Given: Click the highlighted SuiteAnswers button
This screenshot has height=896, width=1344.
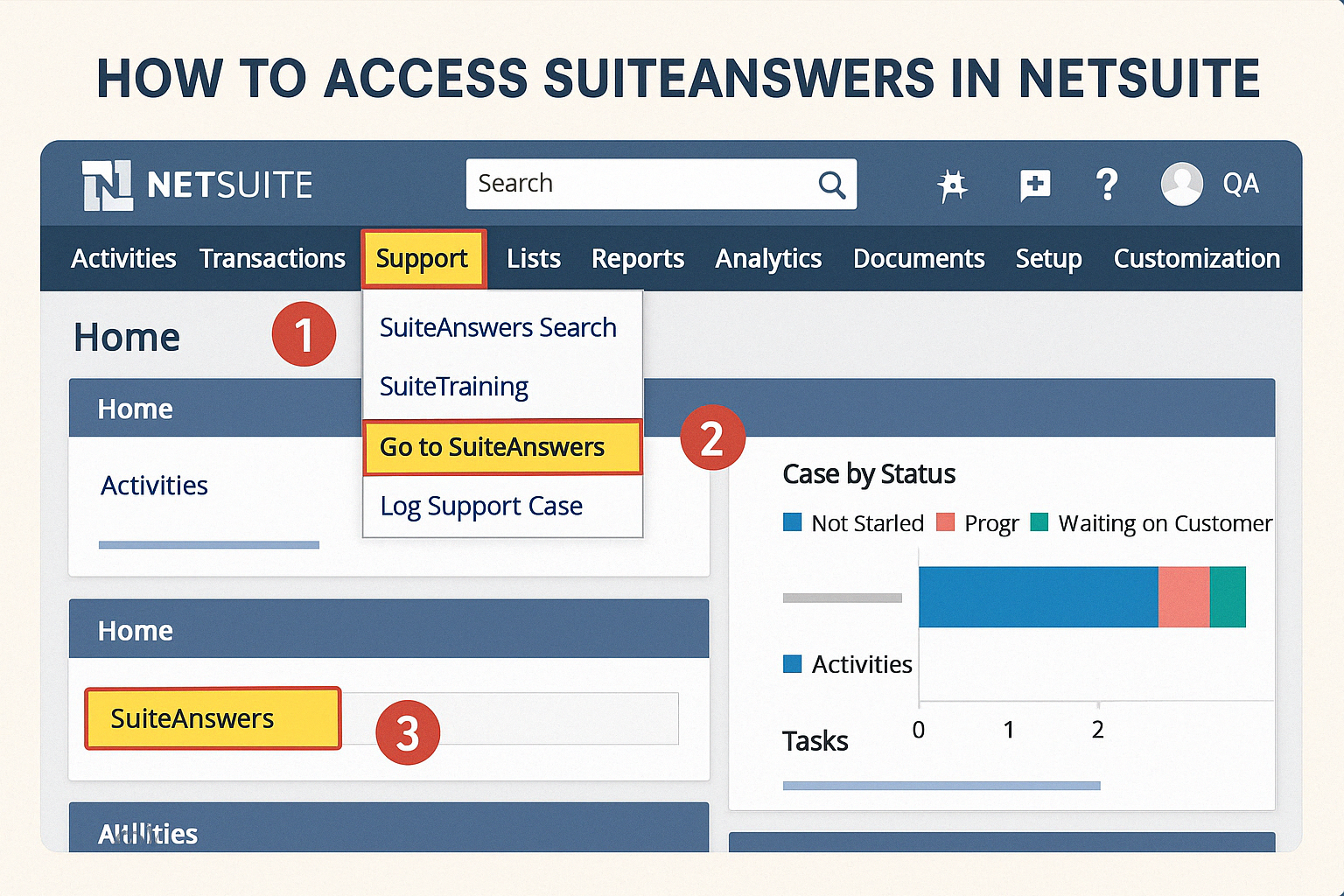Looking at the screenshot, I should [213, 718].
